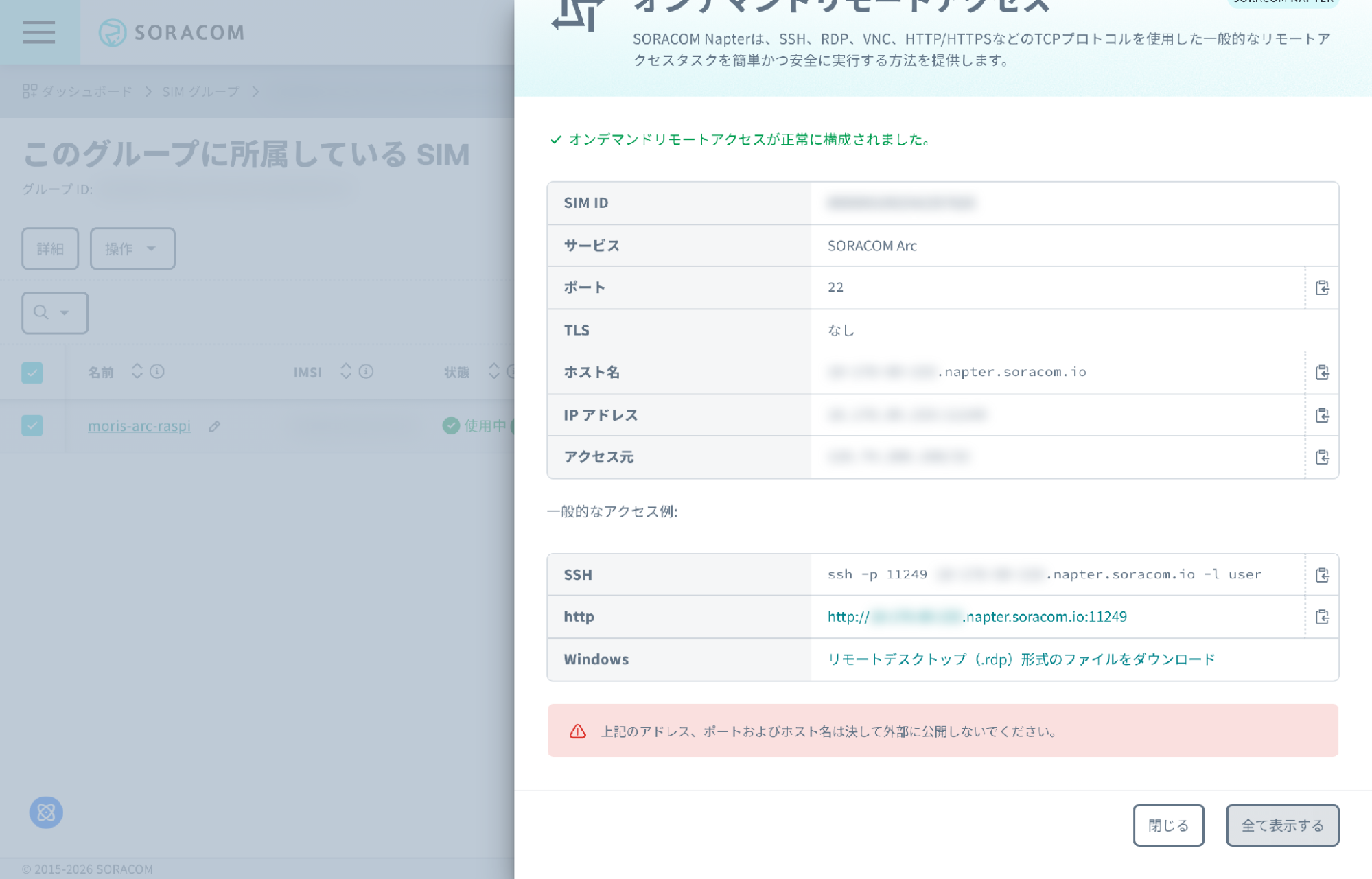This screenshot has width=1372, height=879.
Task: Click the blurred SIM ID value
Action: (901, 202)
